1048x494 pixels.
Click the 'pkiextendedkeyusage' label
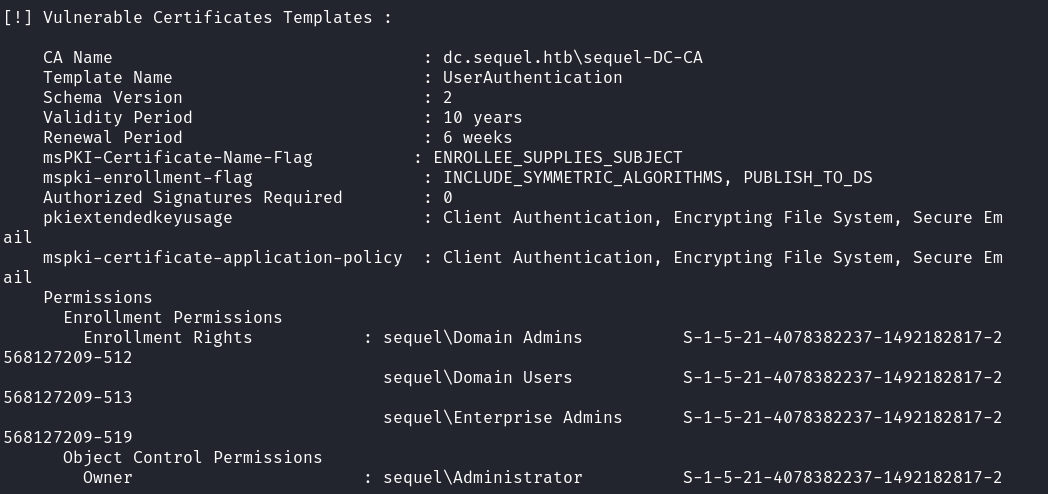137,217
